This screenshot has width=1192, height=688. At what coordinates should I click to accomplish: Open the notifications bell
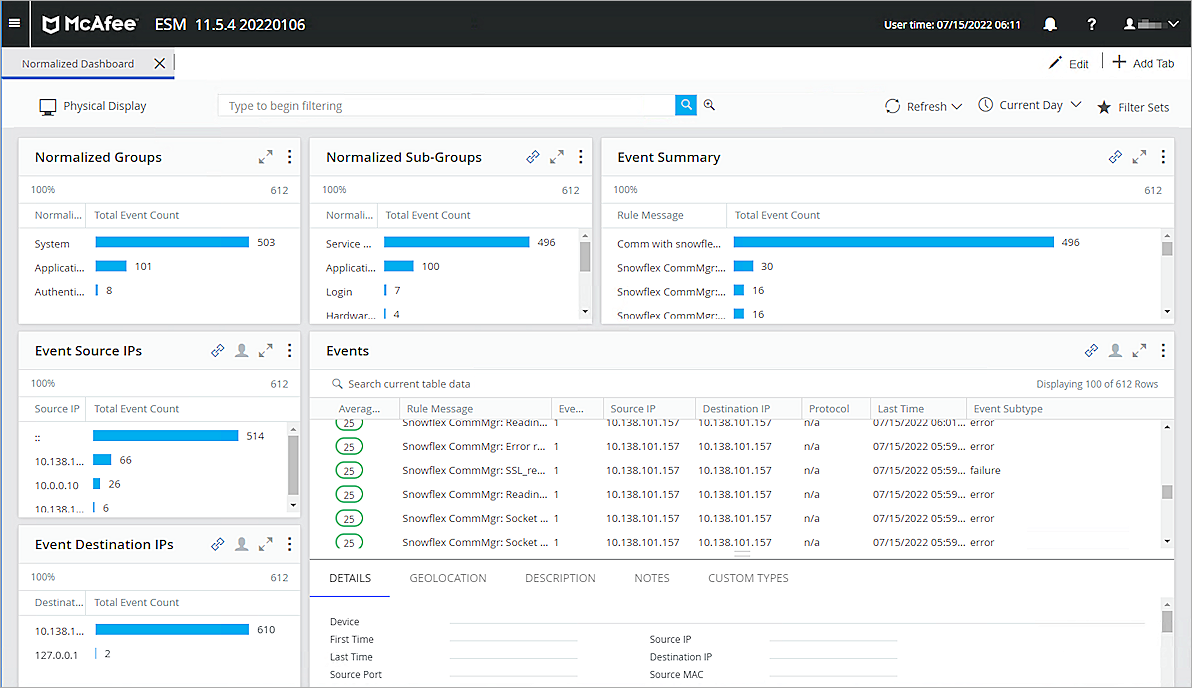(x=1050, y=24)
